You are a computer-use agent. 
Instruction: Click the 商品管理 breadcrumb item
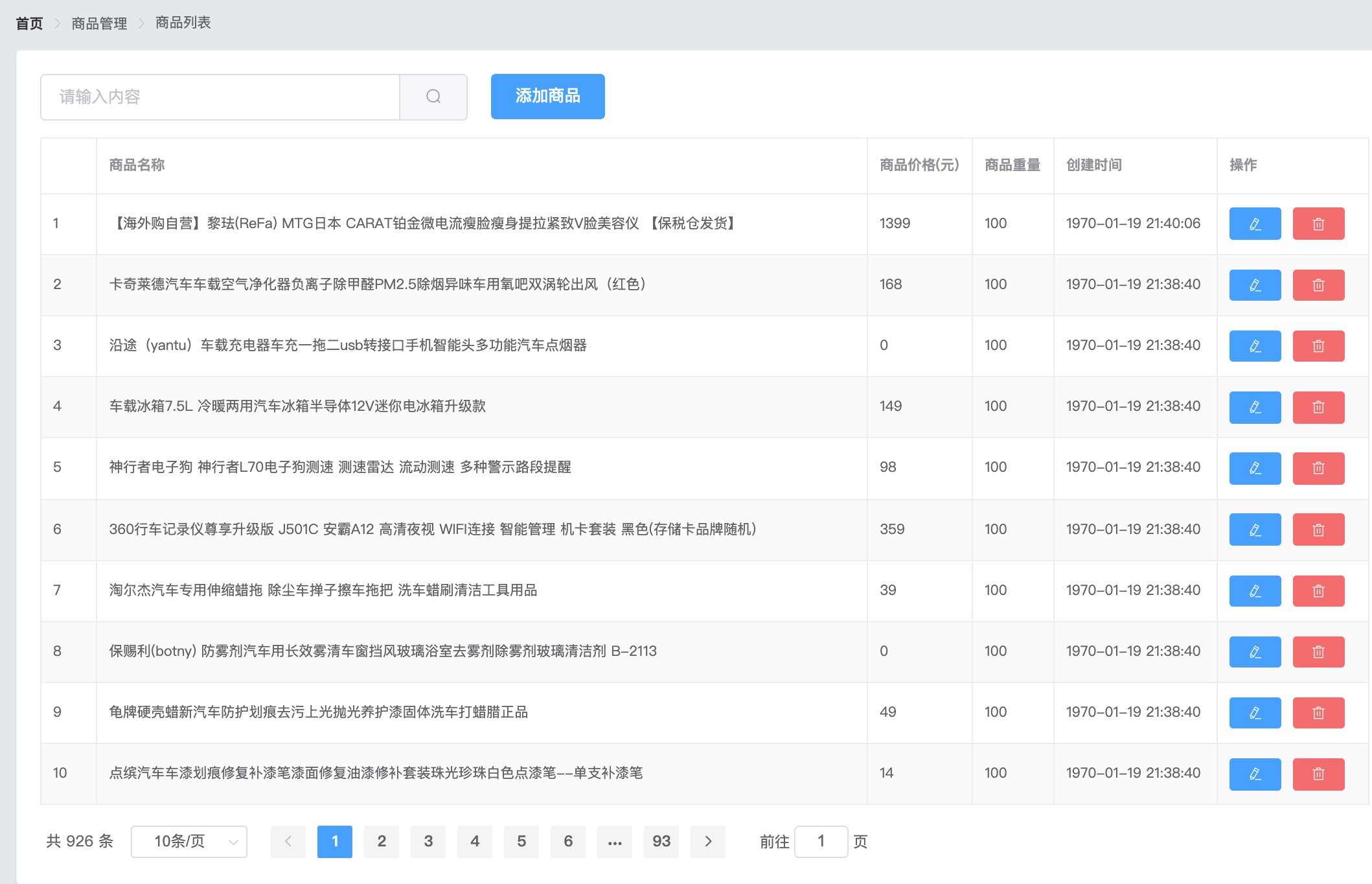pyautogui.click(x=99, y=23)
